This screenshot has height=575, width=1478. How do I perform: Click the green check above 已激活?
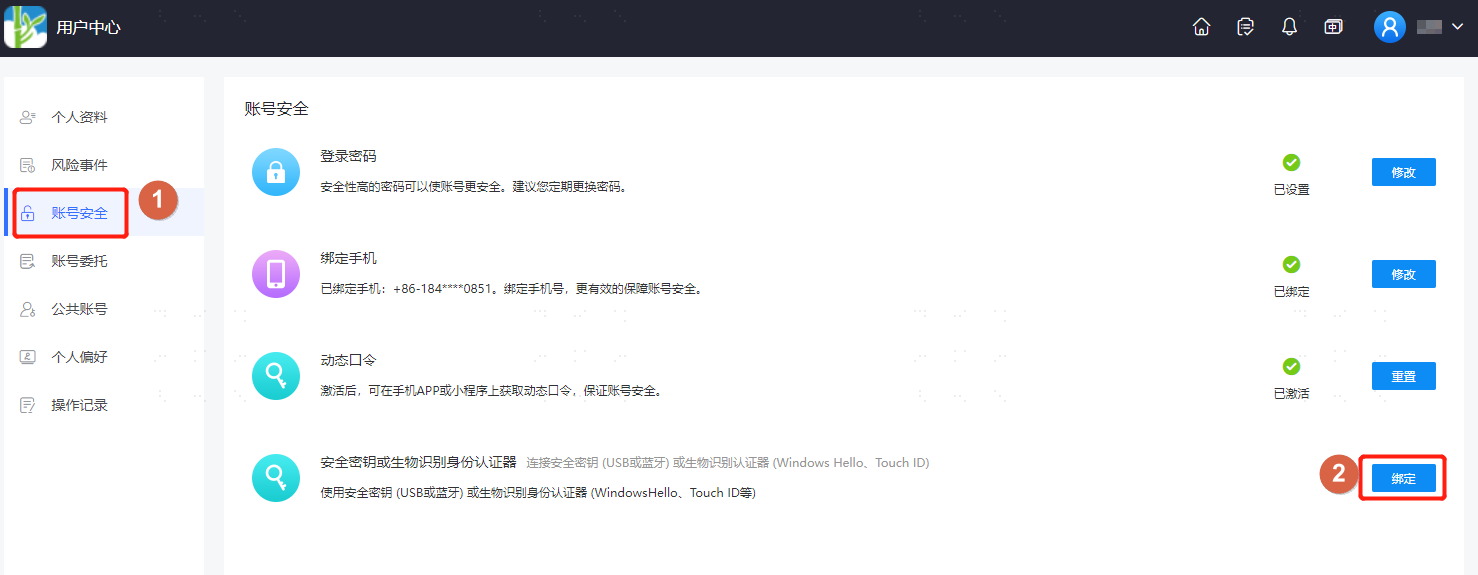pyautogui.click(x=1291, y=366)
